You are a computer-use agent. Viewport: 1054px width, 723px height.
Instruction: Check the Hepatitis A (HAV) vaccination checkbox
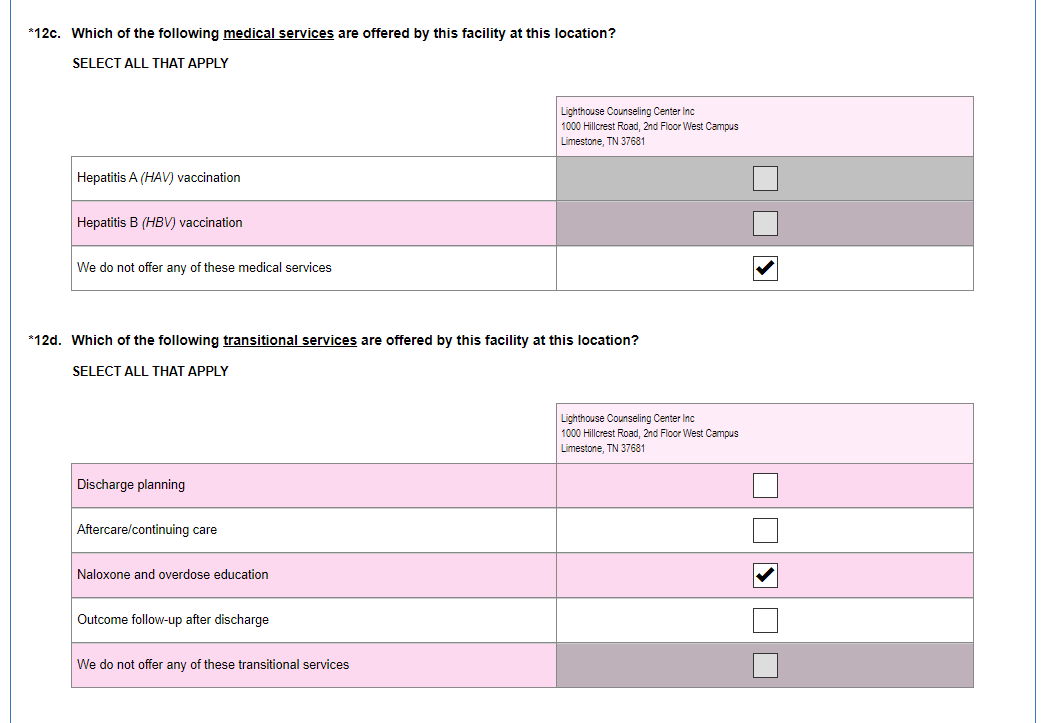pyautogui.click(x=765, y=178)
